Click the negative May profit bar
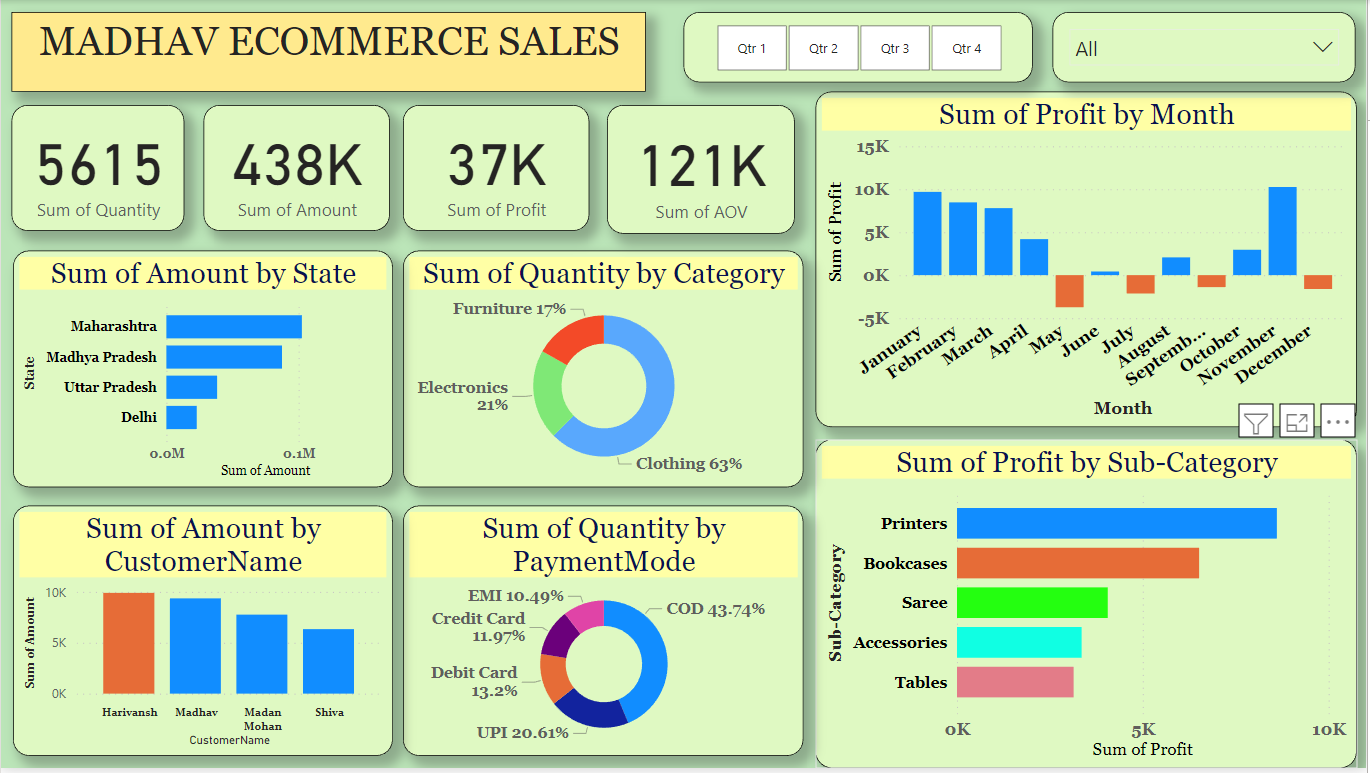Screen dimensions: 1370x773 [1070, 291]
